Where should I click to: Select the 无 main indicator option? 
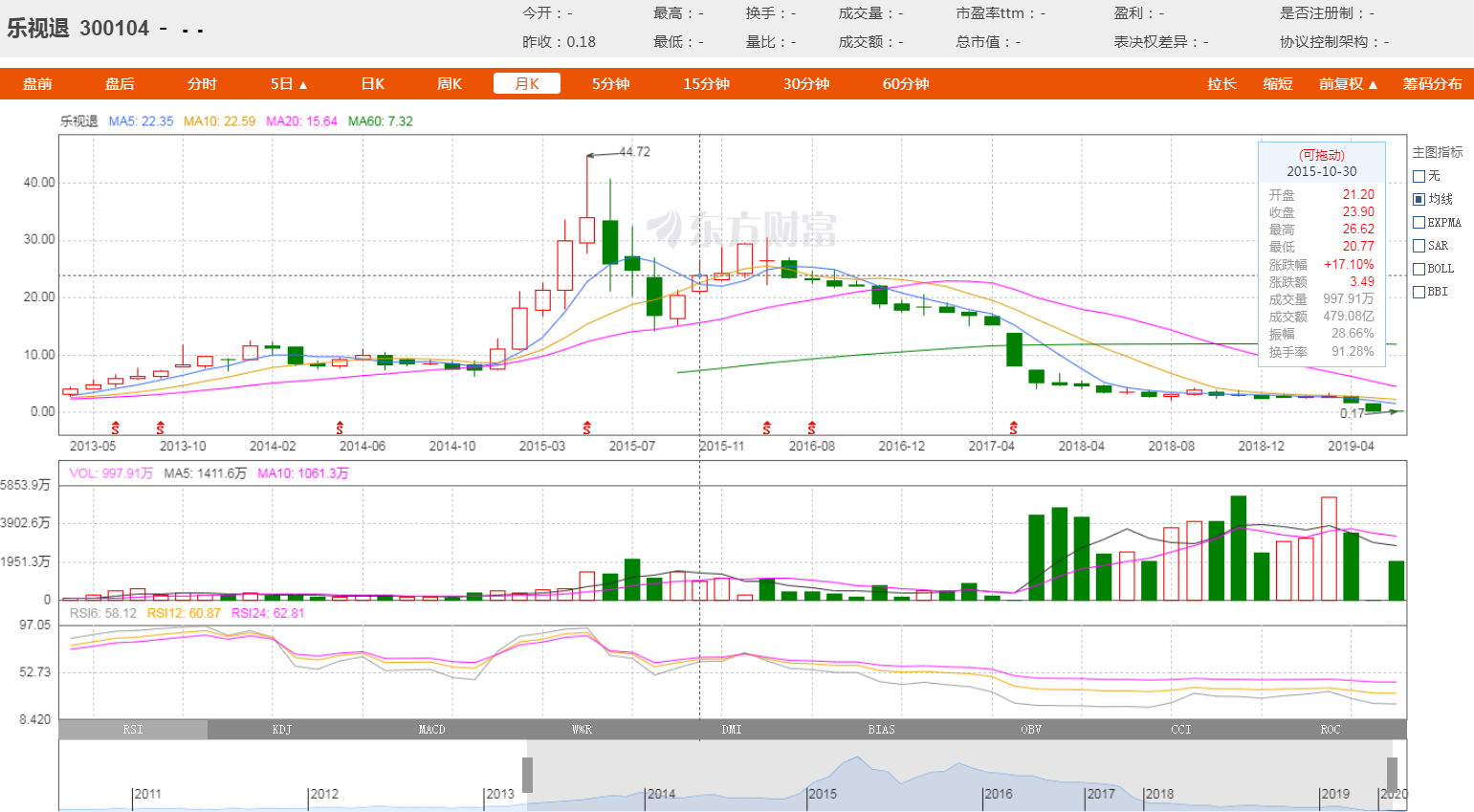coord(1419,176)
